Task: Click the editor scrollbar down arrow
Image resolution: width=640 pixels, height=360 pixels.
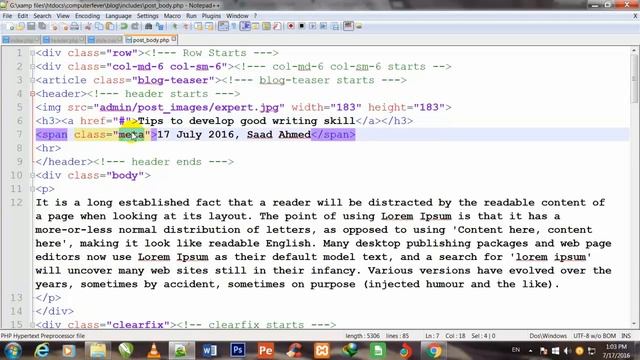Action: 634,324
